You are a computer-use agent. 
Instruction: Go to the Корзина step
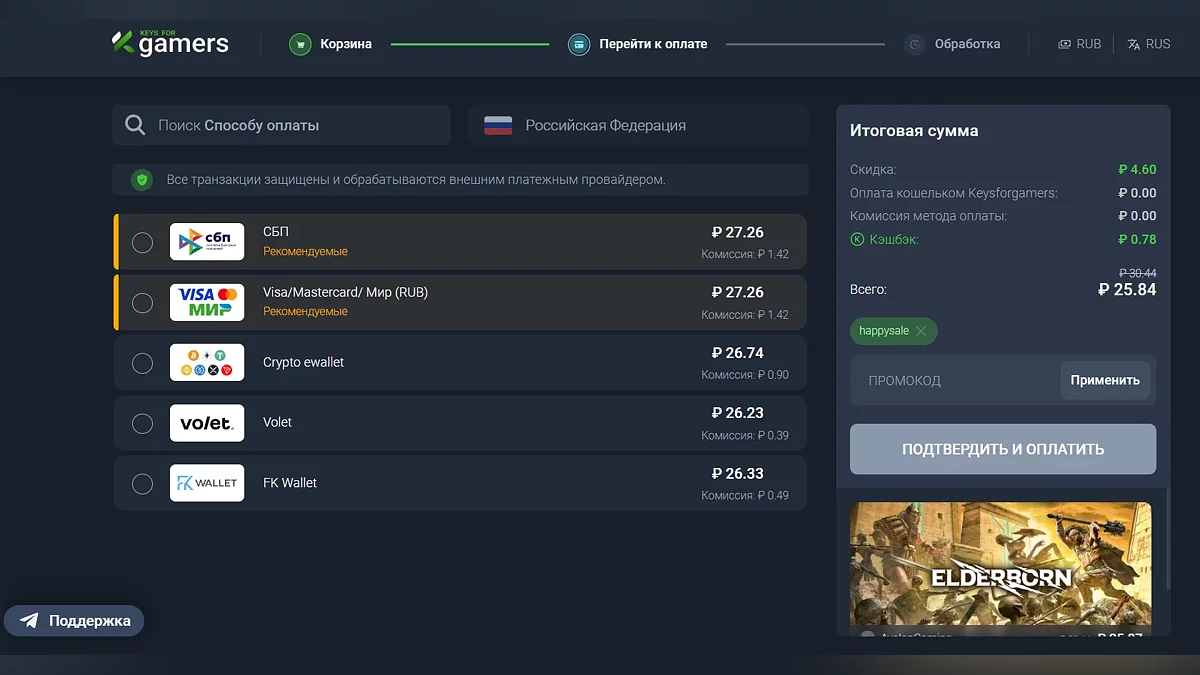346,44
